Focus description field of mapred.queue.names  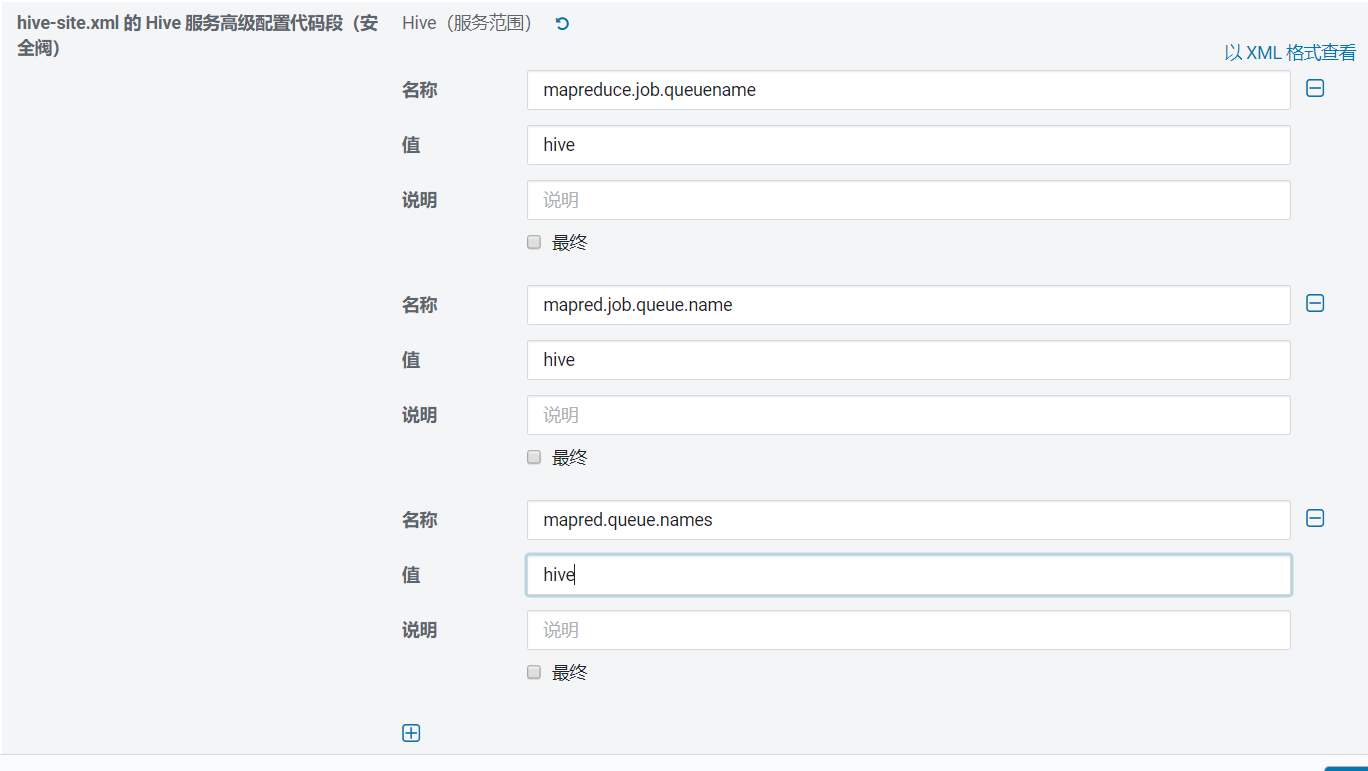908,630
